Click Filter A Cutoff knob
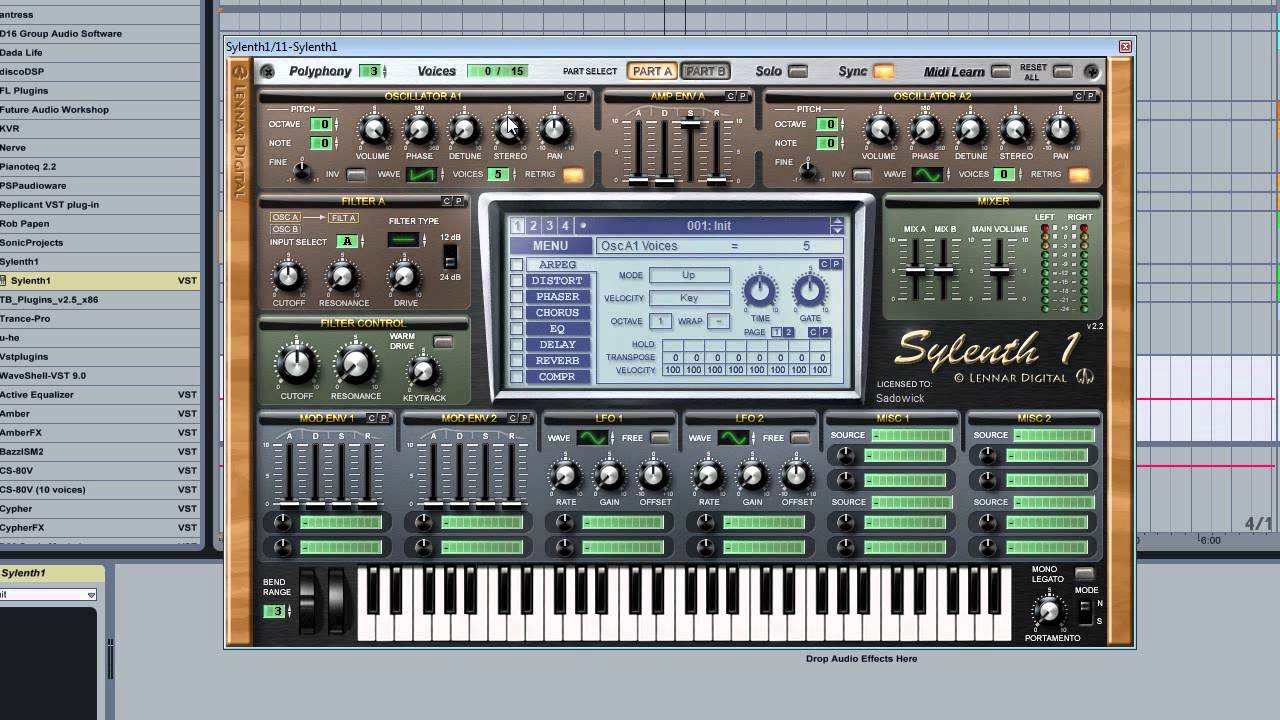 (x=289, y=276)
